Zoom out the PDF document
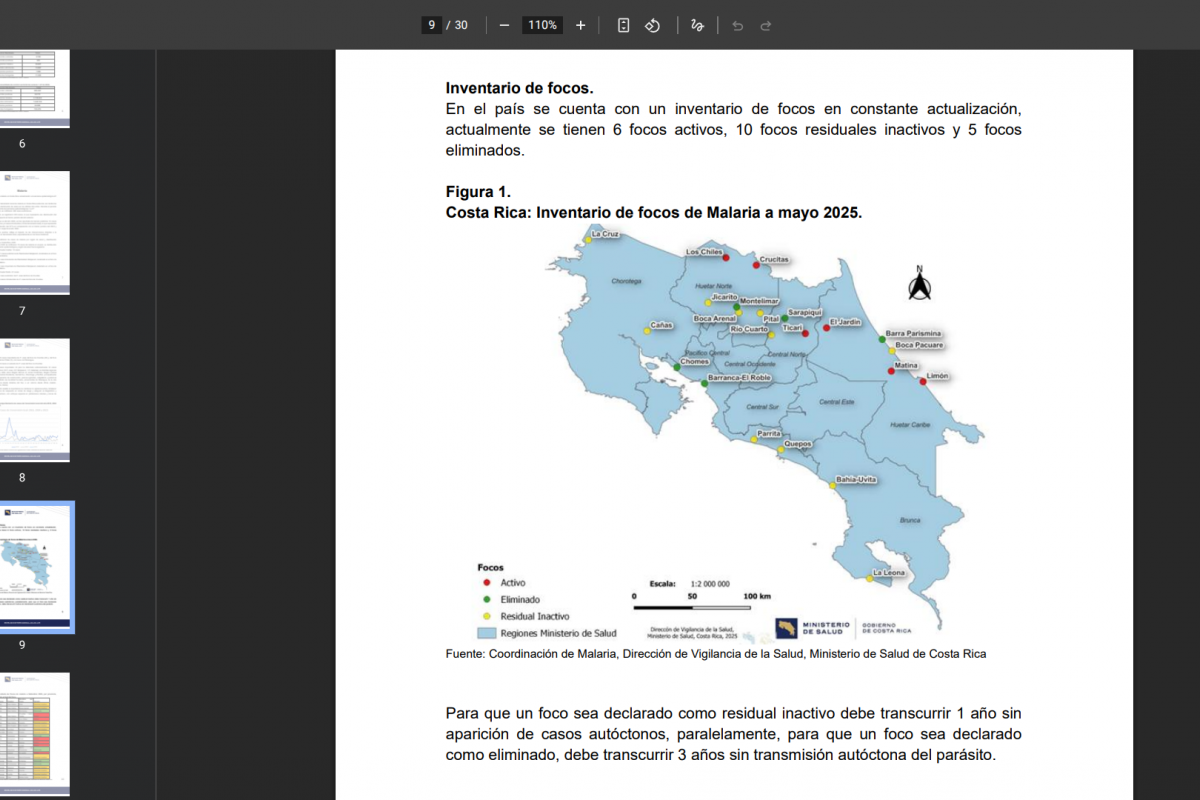The image size is (1200, 800). tap(505, 25)
